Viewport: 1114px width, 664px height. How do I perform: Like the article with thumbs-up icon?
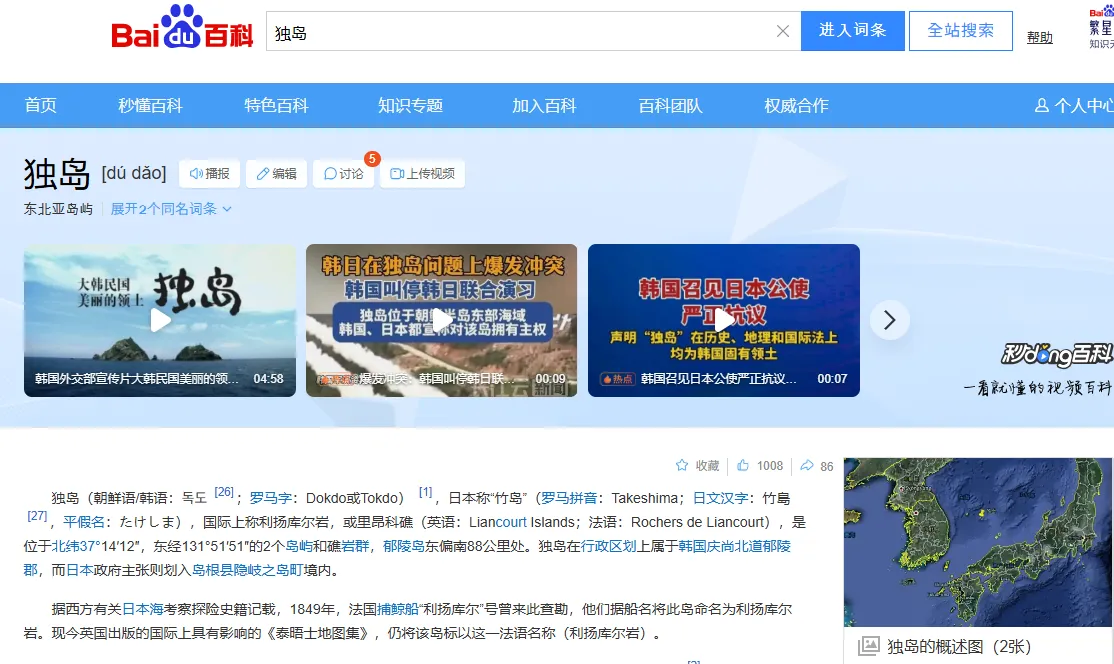pos(743,466)
